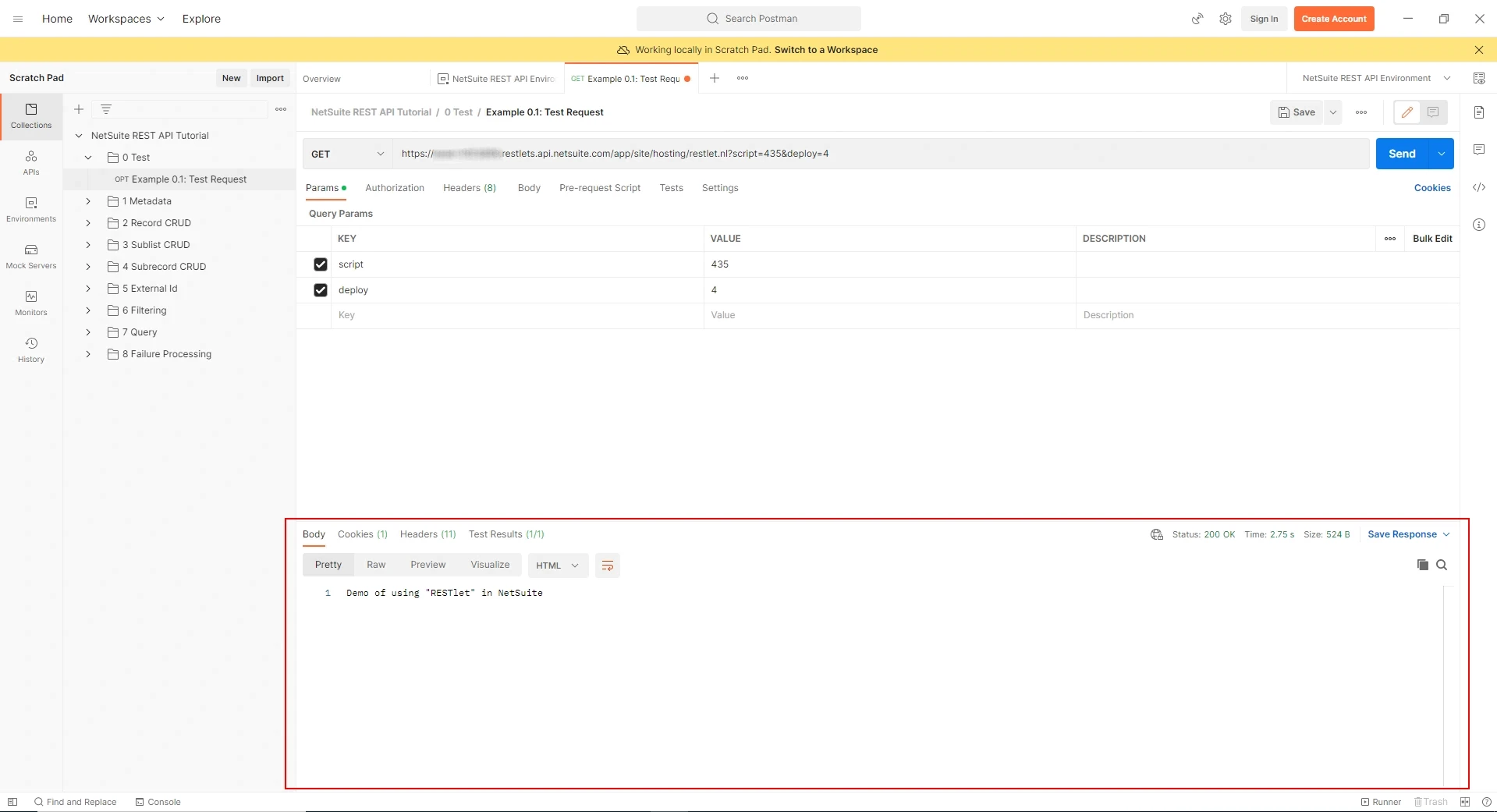Click the request URL input field
Viewport: 1497px width, 812px height.
click(881, 154)
